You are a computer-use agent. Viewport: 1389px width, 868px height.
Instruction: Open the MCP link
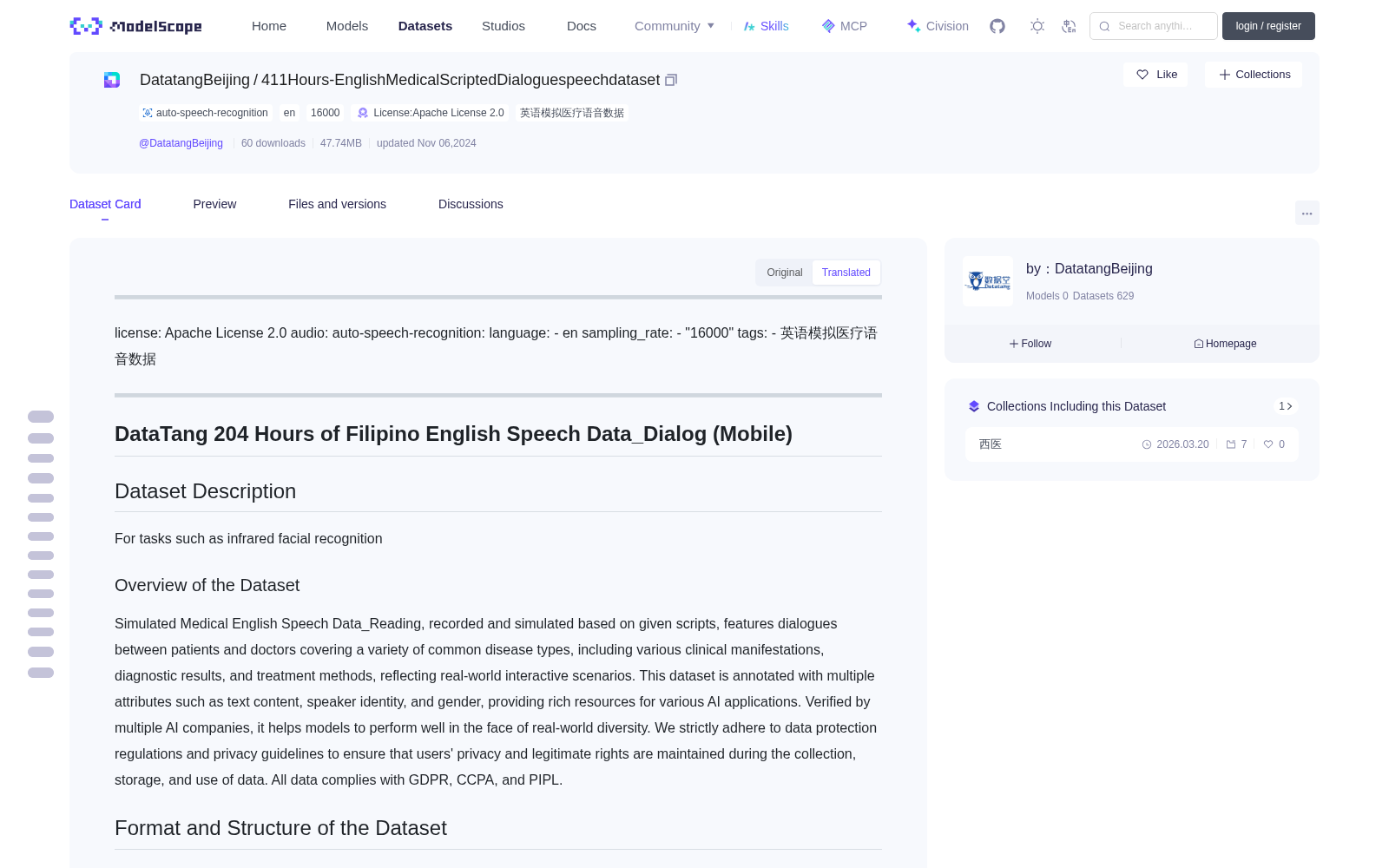tap(845, 26)
